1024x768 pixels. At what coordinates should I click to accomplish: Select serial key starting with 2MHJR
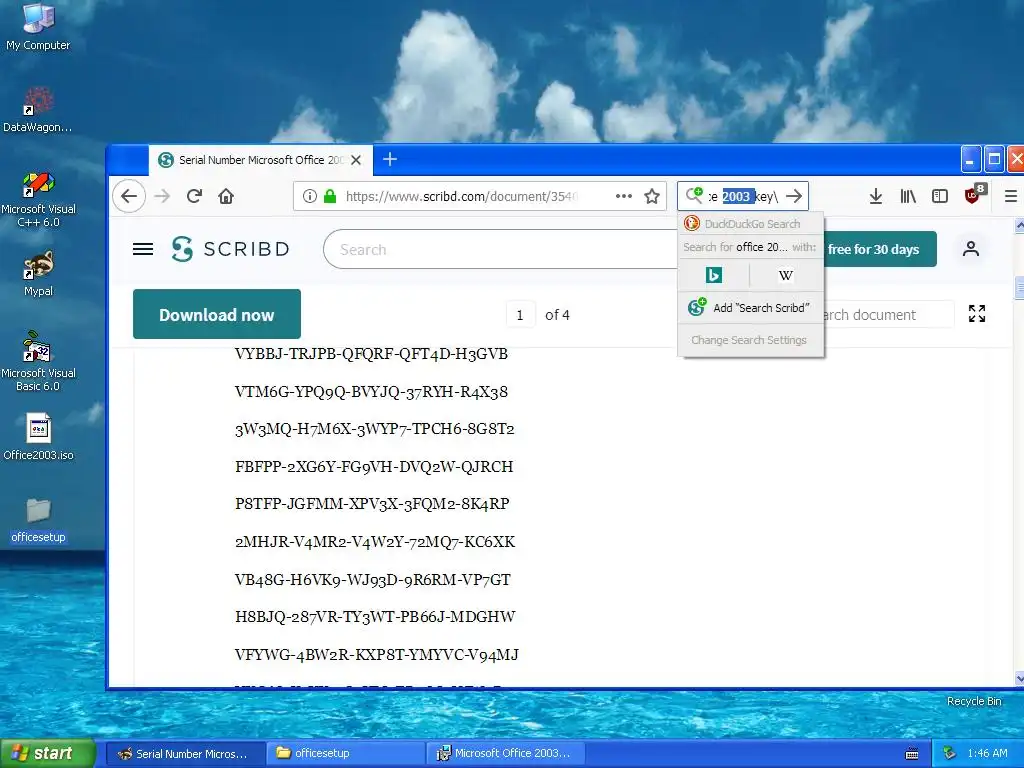(375, 542)
